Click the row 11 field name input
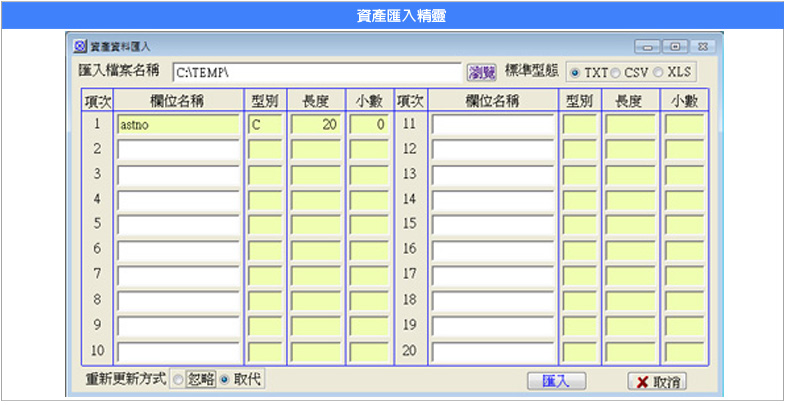 coord(492,124)
